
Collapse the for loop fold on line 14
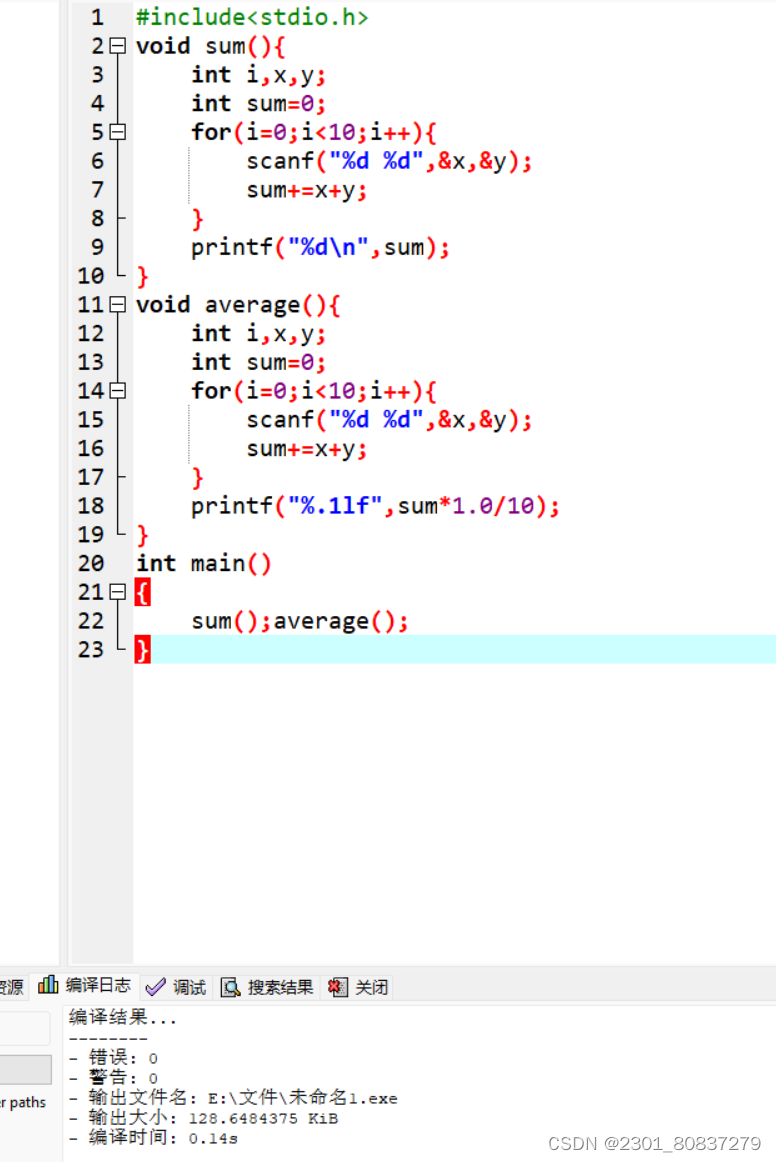tap(117, 391)
